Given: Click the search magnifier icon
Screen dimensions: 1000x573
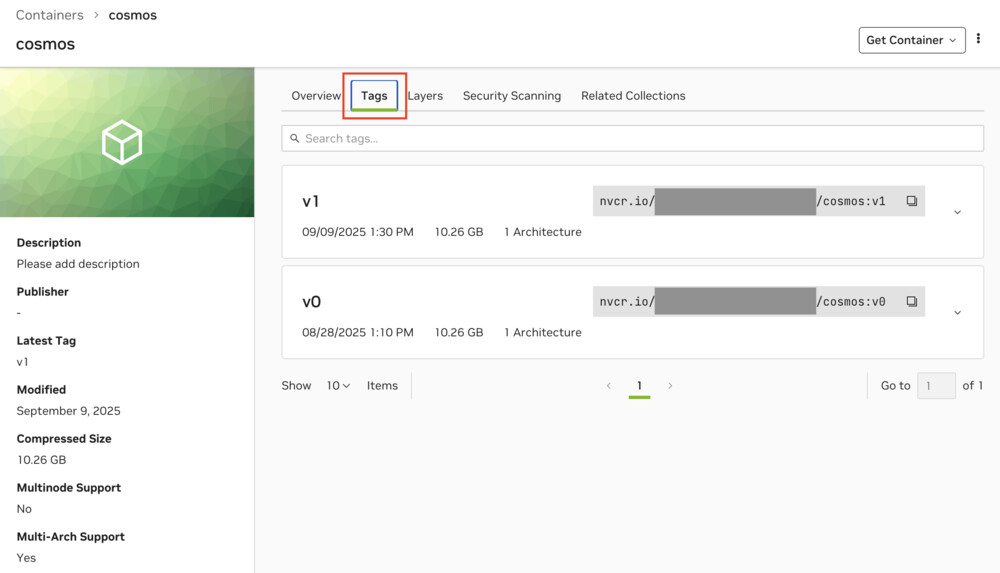Looking at the screenshot, I should (295, 139).
